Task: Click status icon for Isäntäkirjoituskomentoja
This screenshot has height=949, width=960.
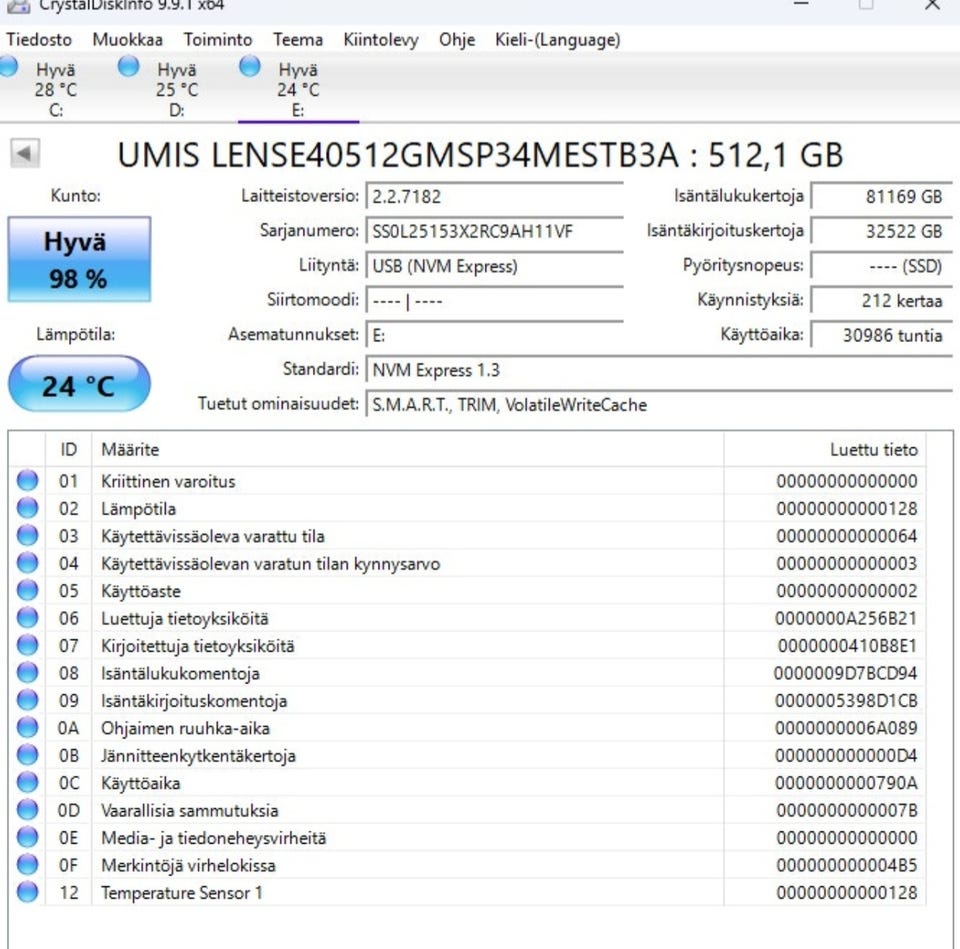Action: 27,700
